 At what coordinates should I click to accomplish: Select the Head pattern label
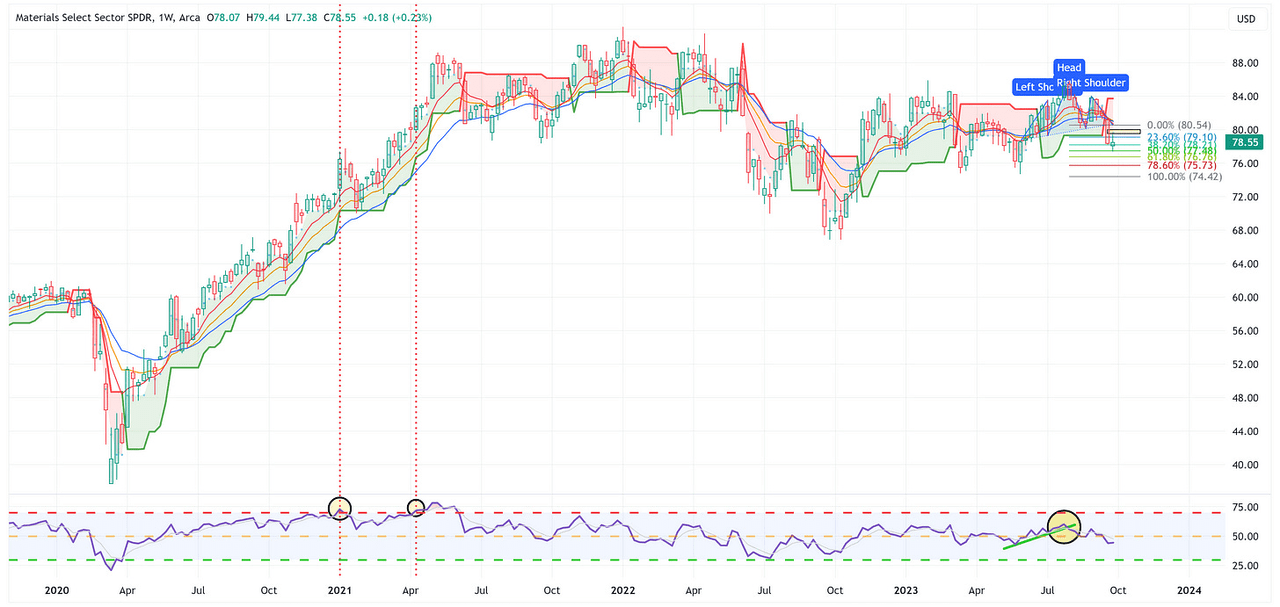1069,68
